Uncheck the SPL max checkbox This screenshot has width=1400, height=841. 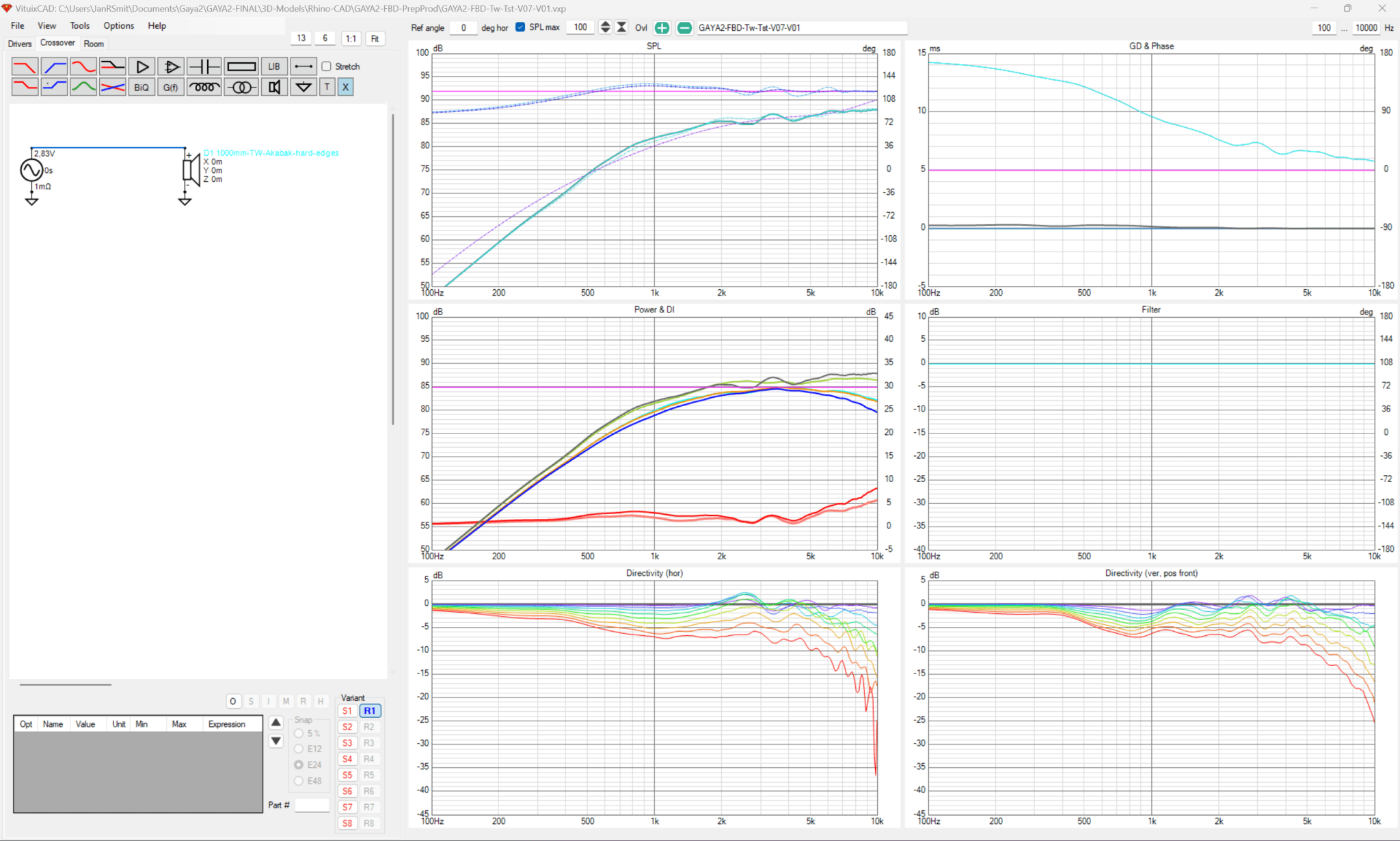pyautogui.click(x=520, y=27)
